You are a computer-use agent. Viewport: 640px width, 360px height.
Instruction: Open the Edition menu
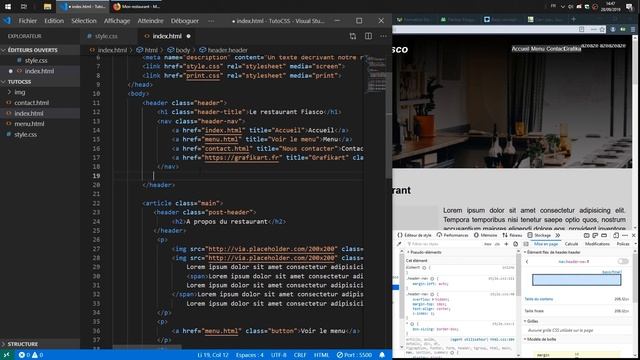[x=54, y=21]
